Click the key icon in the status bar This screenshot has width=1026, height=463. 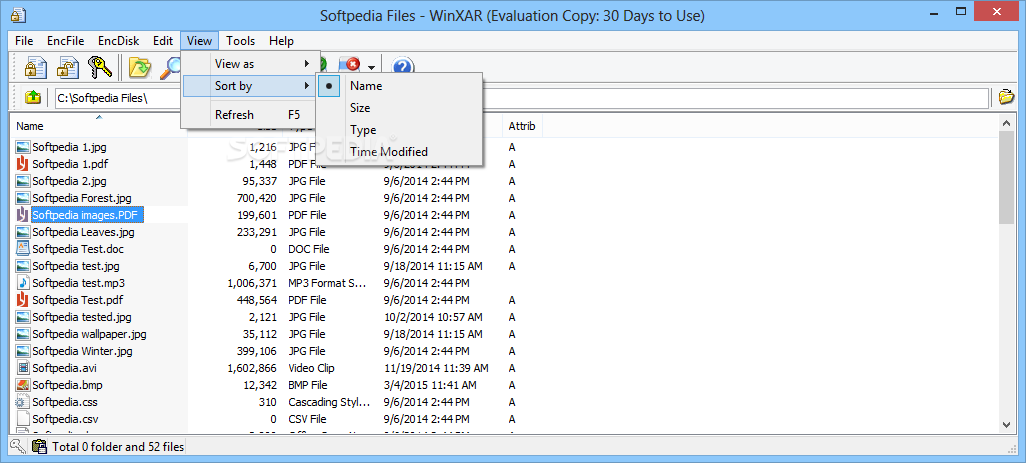(x=17, y=447)
